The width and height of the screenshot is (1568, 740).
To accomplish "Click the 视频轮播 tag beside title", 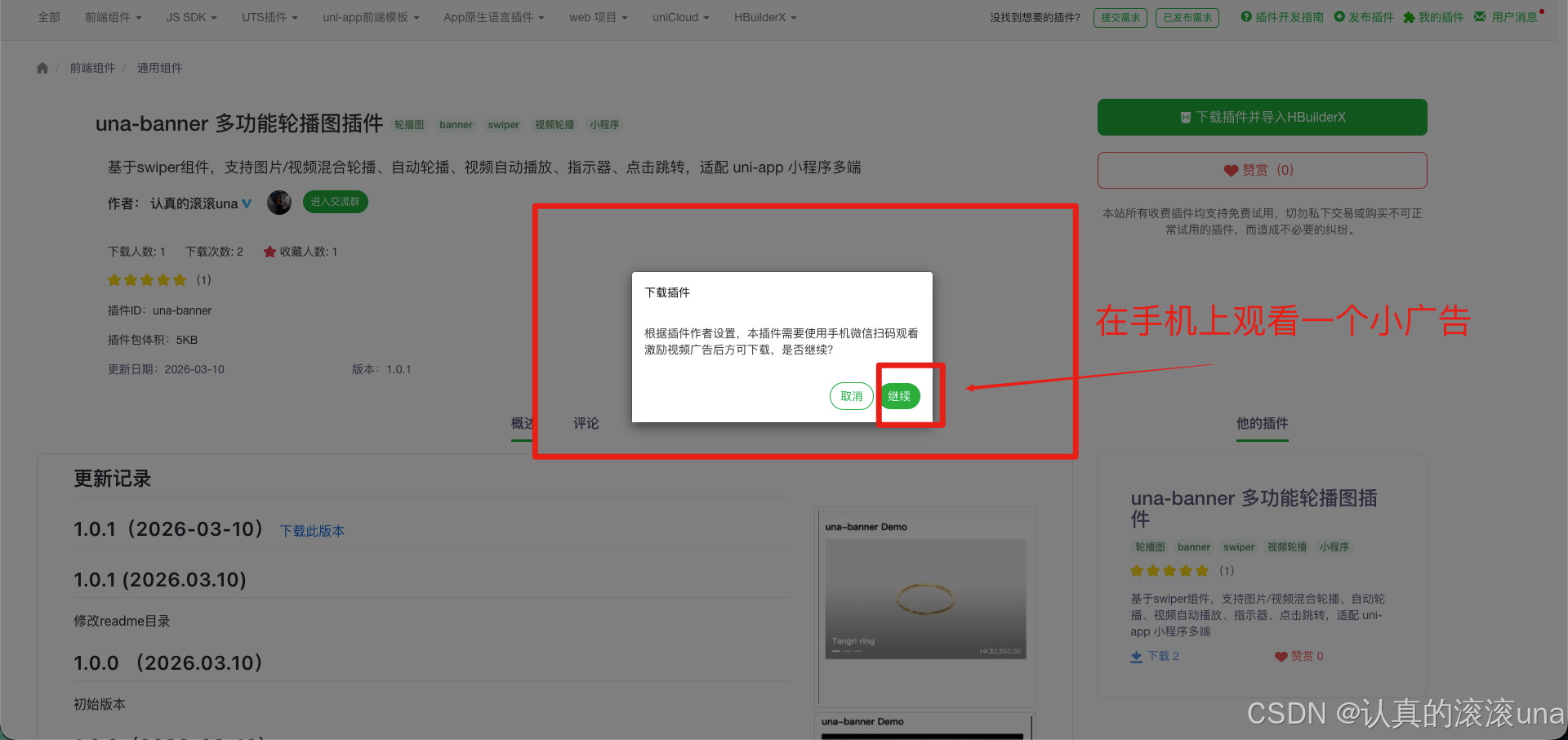I will click(555, 125).
